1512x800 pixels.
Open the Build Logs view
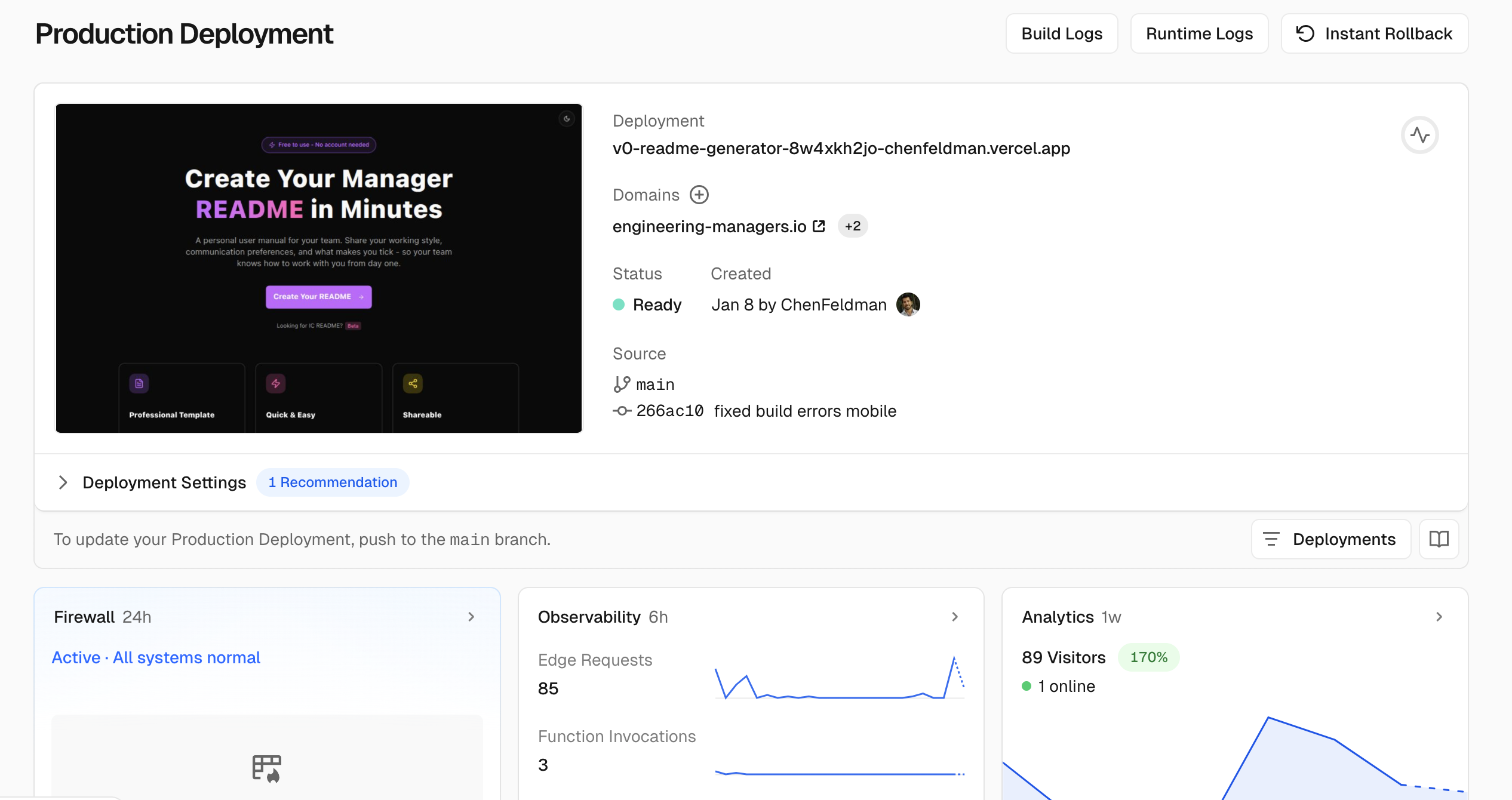pos(1061,33)
